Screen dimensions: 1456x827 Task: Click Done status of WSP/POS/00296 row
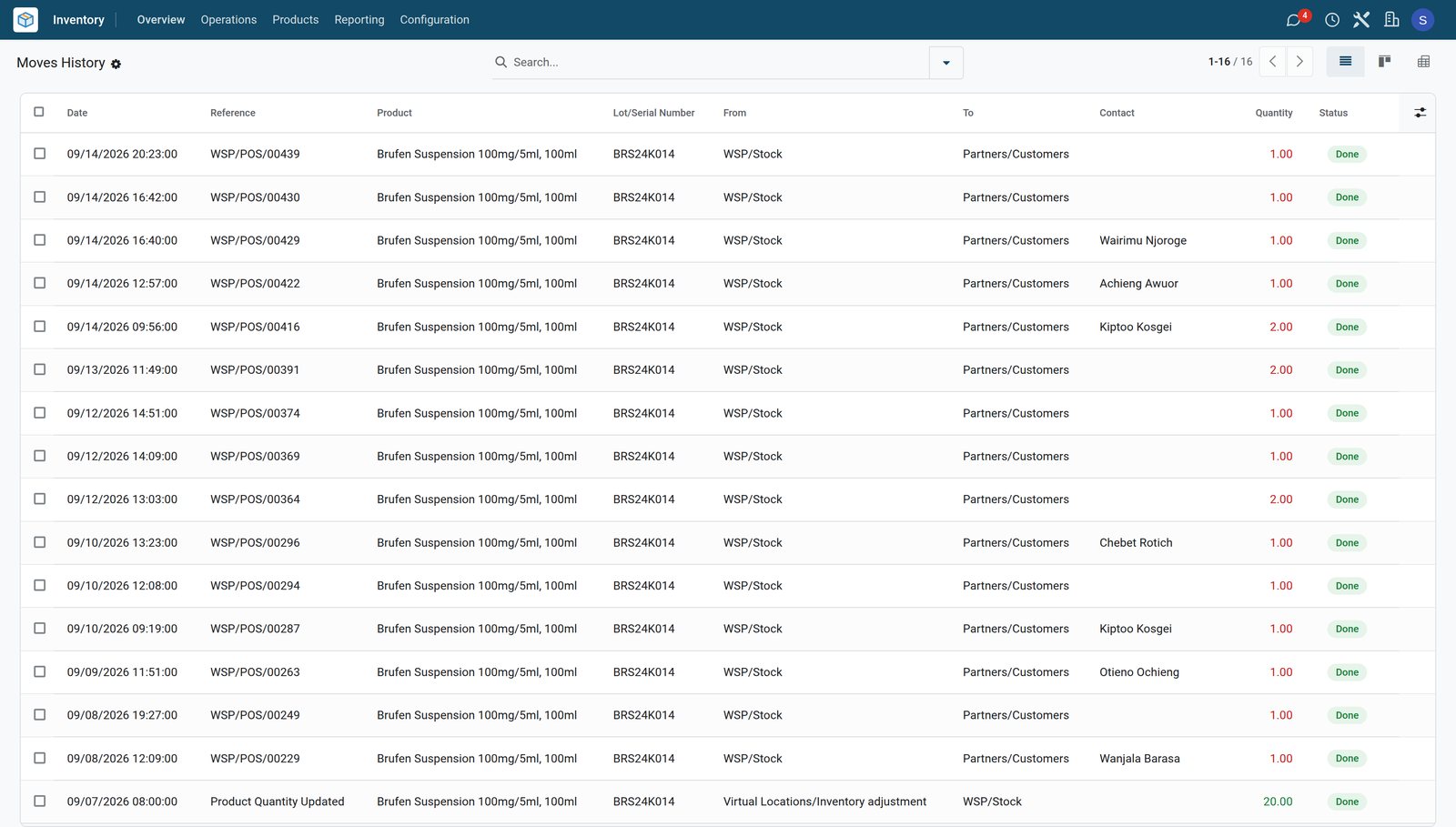(1347, 543)
